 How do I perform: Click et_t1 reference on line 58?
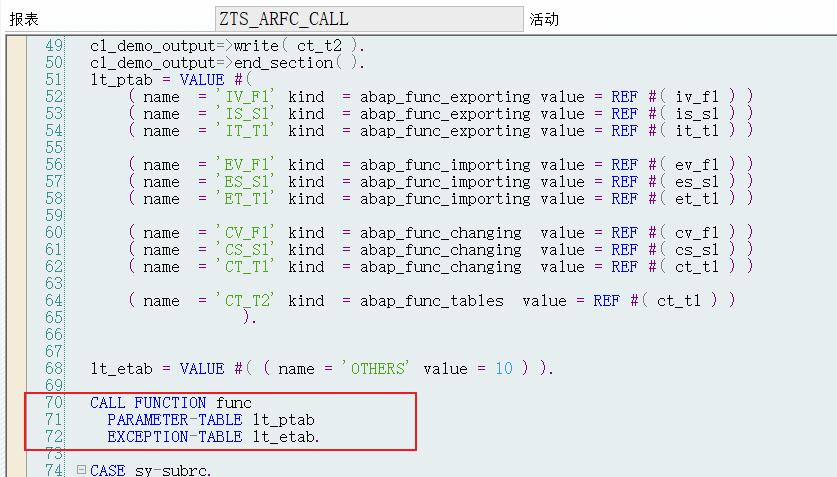697,198
